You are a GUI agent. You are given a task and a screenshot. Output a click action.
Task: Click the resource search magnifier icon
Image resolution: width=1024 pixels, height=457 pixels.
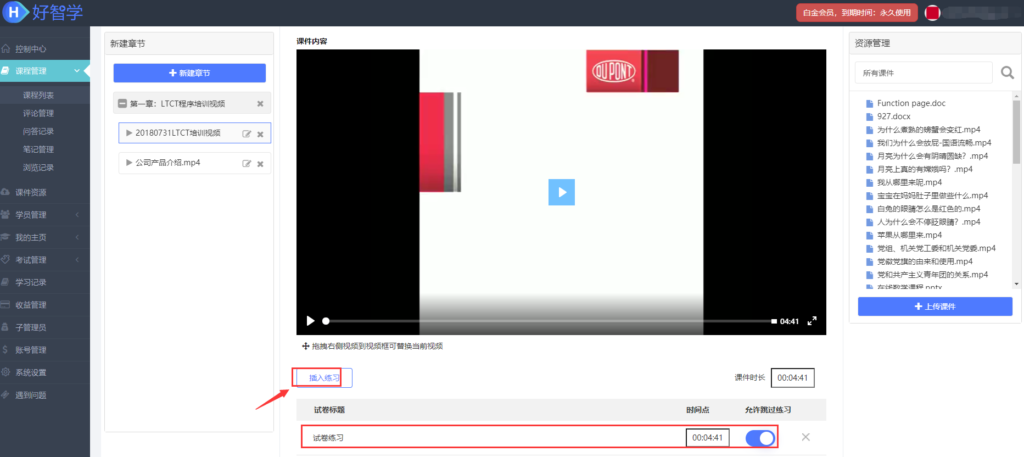click(1008, 72)
